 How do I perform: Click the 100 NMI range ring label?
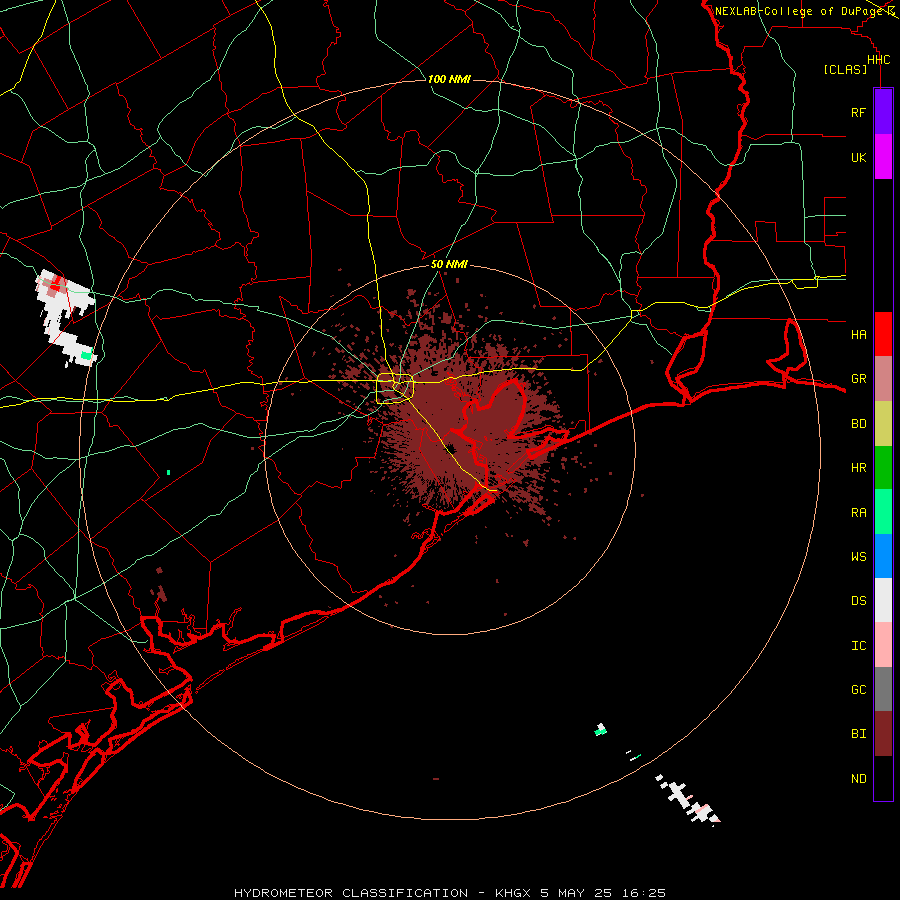449,79
